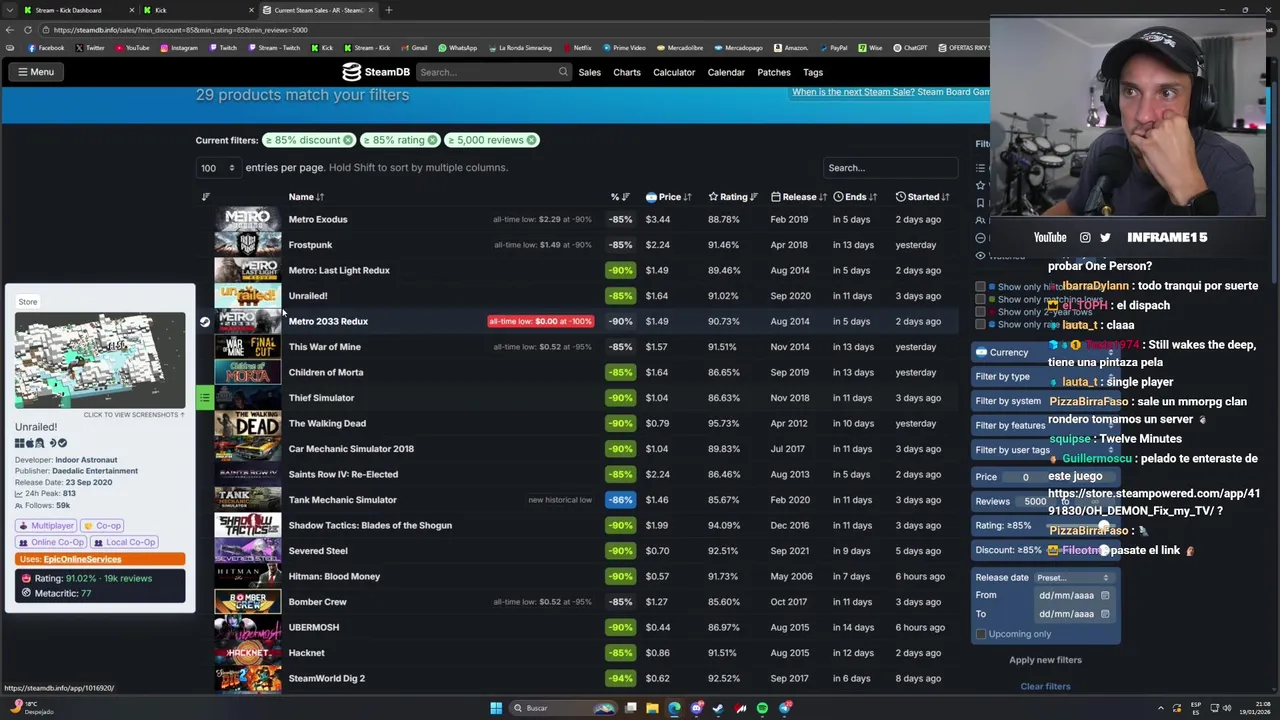The width and height of the screenshot is (1280, 720).
Task: Click the Frostpunk game thumbnail
Action: (x=247, y=244)
